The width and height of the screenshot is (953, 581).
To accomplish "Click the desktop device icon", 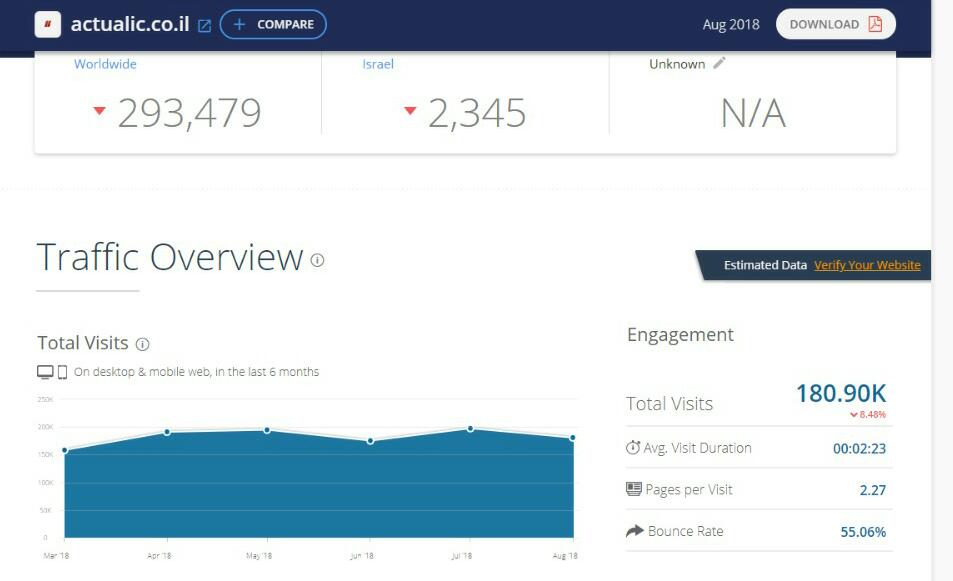I will click(x=45, y=372).
